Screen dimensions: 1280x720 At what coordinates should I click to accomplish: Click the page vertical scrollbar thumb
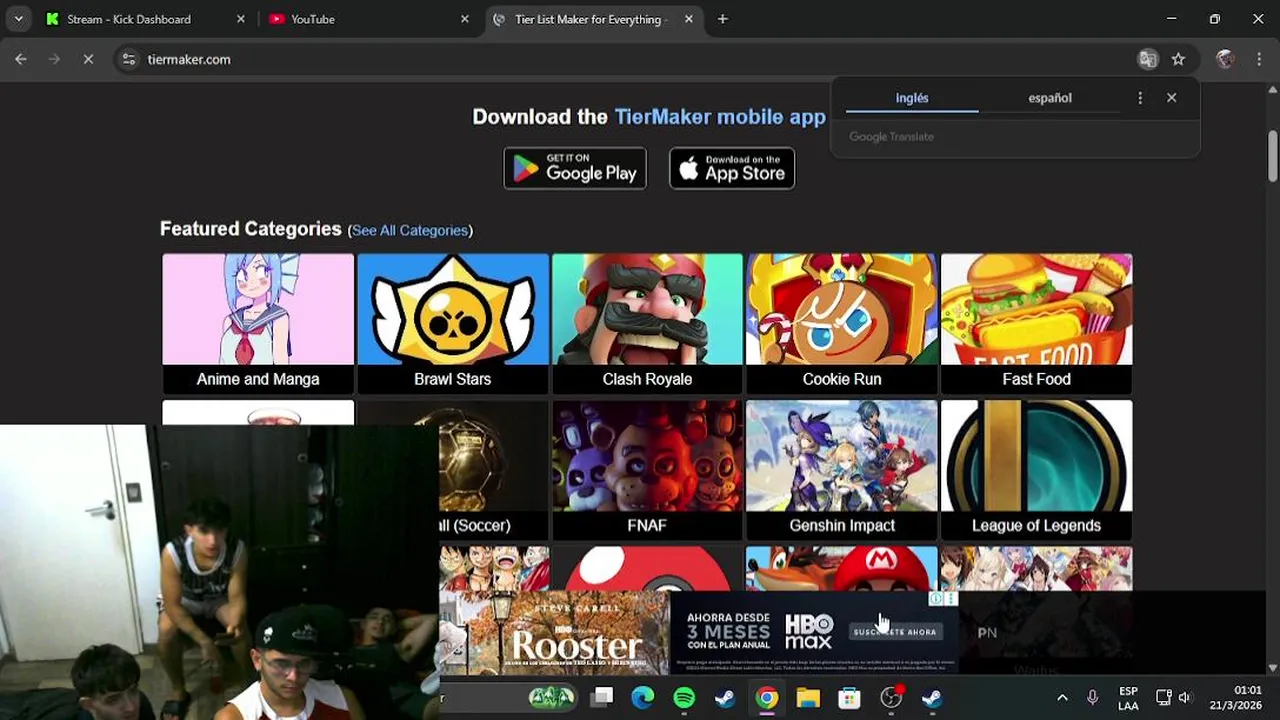pos(1272,155)
